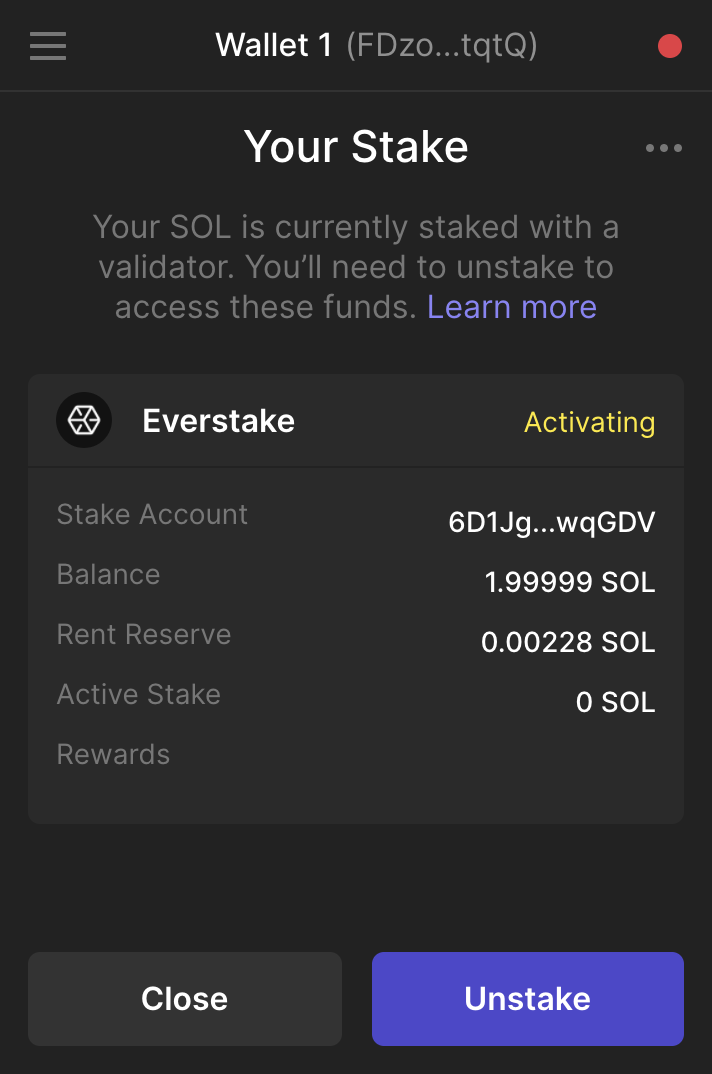Open the hamburger navigation menu
The height and width of the screenshot is (1074, 712).
point(47,45)
